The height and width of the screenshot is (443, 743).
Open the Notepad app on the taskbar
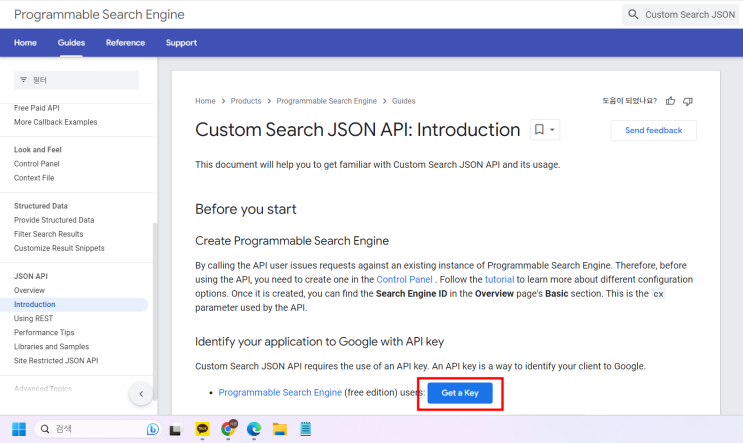(306, 429)
